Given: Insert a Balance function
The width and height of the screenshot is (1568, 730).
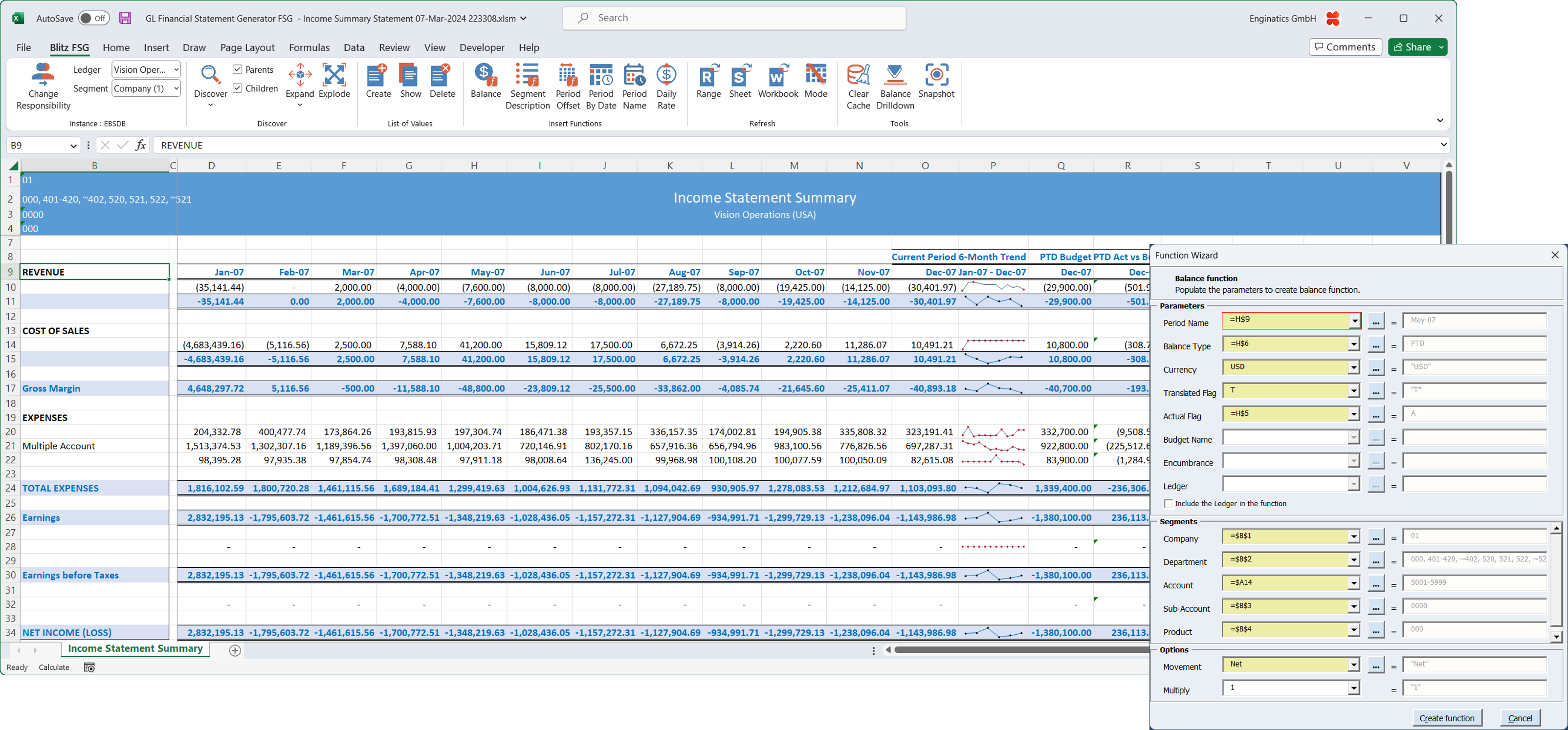Looking at the screenshot, I should [486, 81].
